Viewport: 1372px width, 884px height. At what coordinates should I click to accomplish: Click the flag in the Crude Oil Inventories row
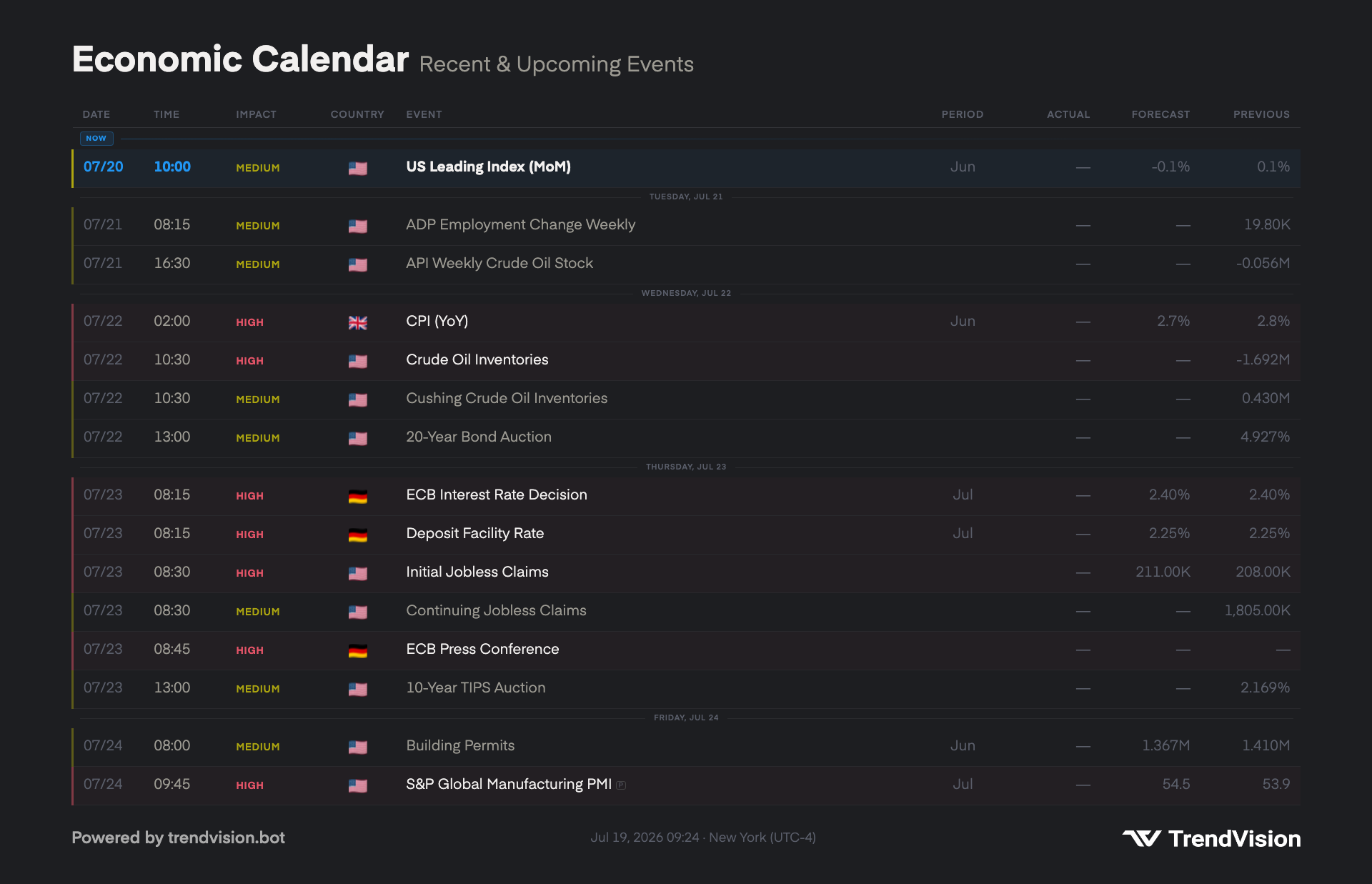coord(357,361)
